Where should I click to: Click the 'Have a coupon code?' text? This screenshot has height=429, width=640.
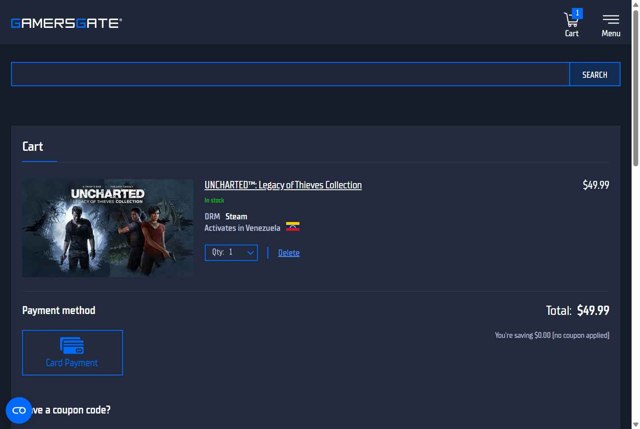pos(71,410)
